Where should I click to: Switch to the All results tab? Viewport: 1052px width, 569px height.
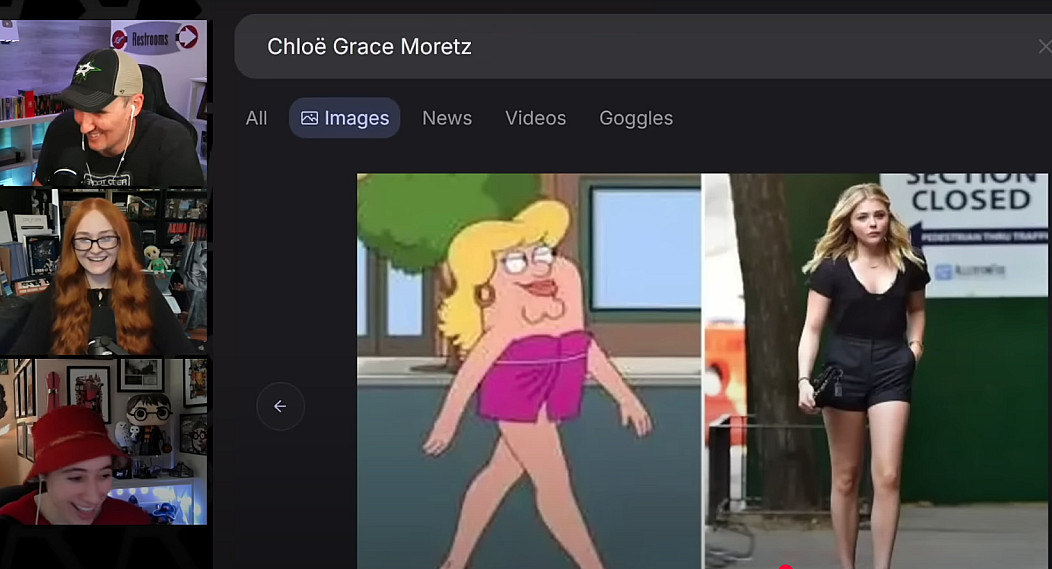(256, 118)
